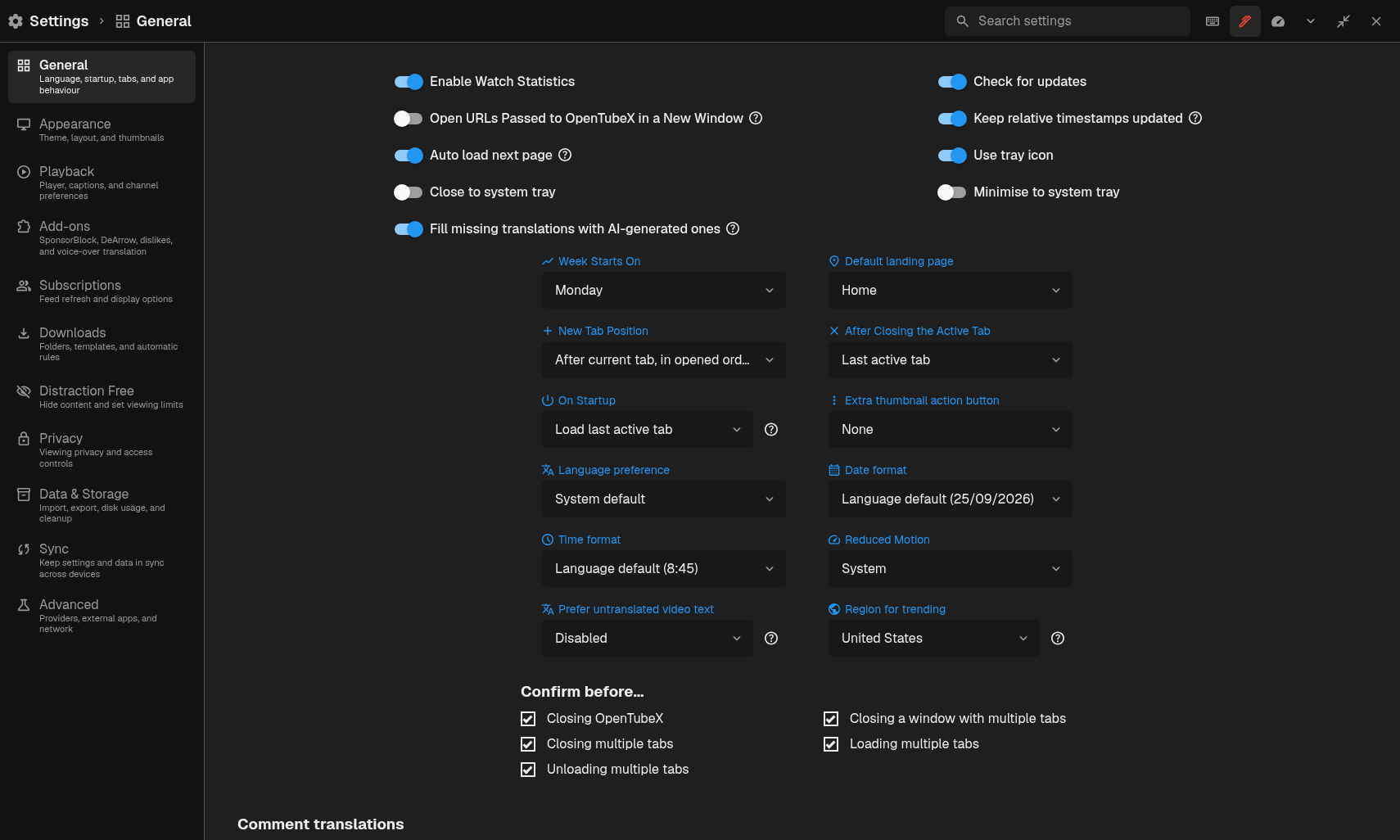Click the help icon next to On Startup

click(771, 430)
